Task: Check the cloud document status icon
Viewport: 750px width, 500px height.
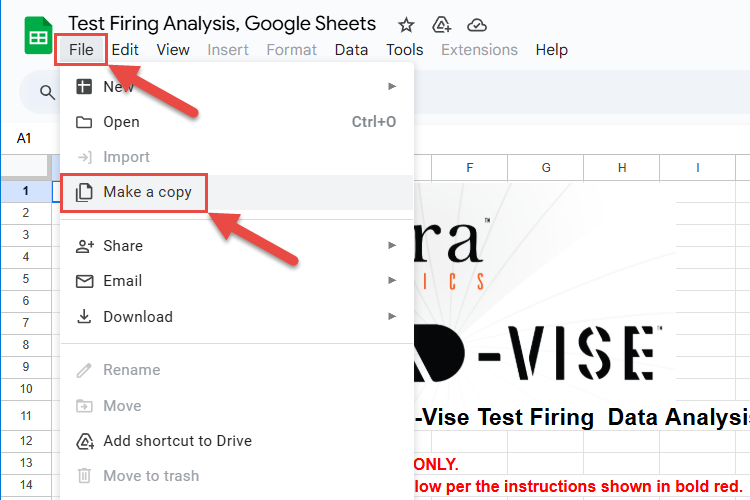Action: coord(476,25)
